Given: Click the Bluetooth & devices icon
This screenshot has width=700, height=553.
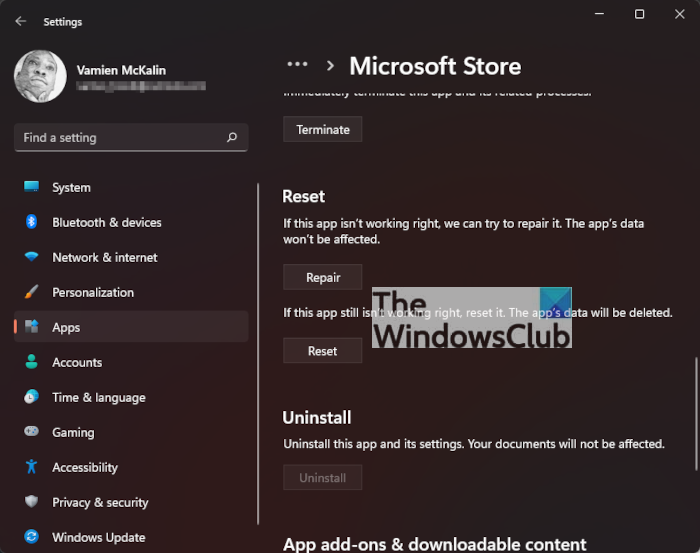Looking at the screenshot, I should coord(32,222).
